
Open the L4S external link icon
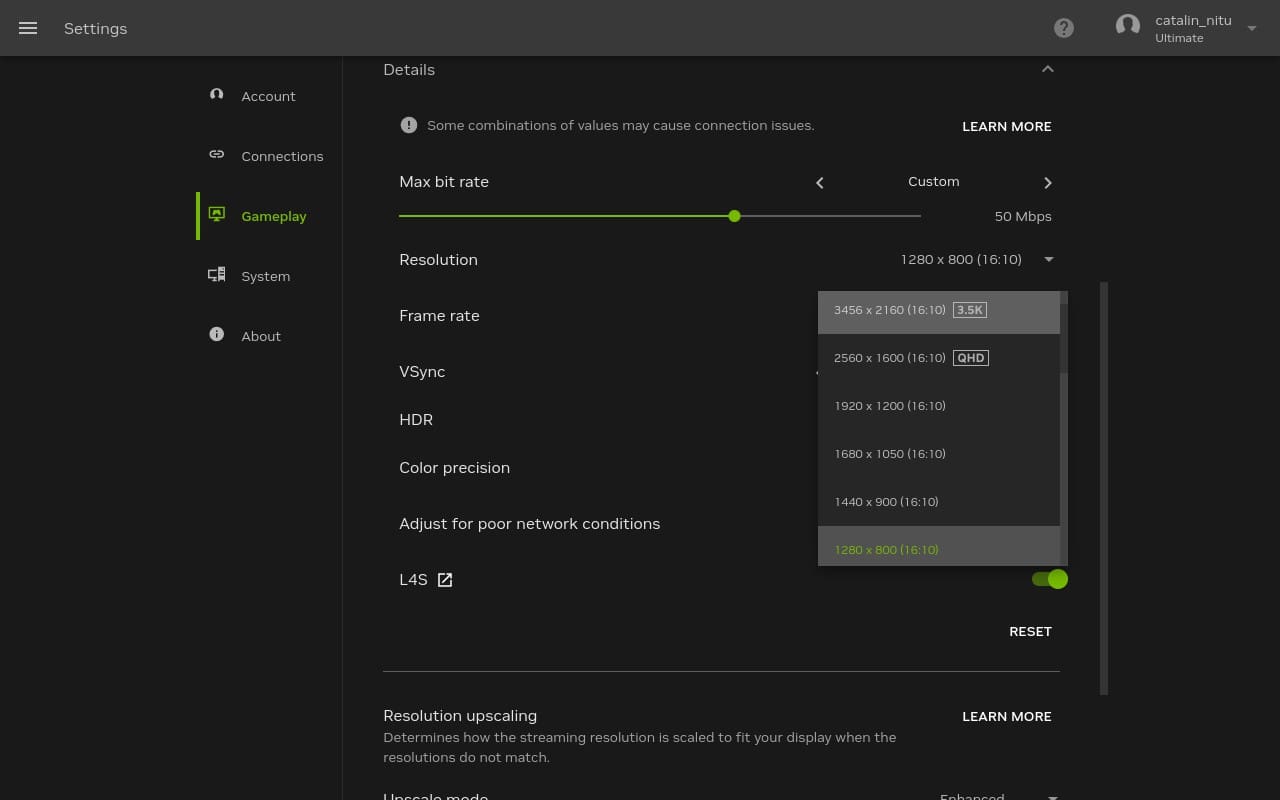click(x=445, y=580)
